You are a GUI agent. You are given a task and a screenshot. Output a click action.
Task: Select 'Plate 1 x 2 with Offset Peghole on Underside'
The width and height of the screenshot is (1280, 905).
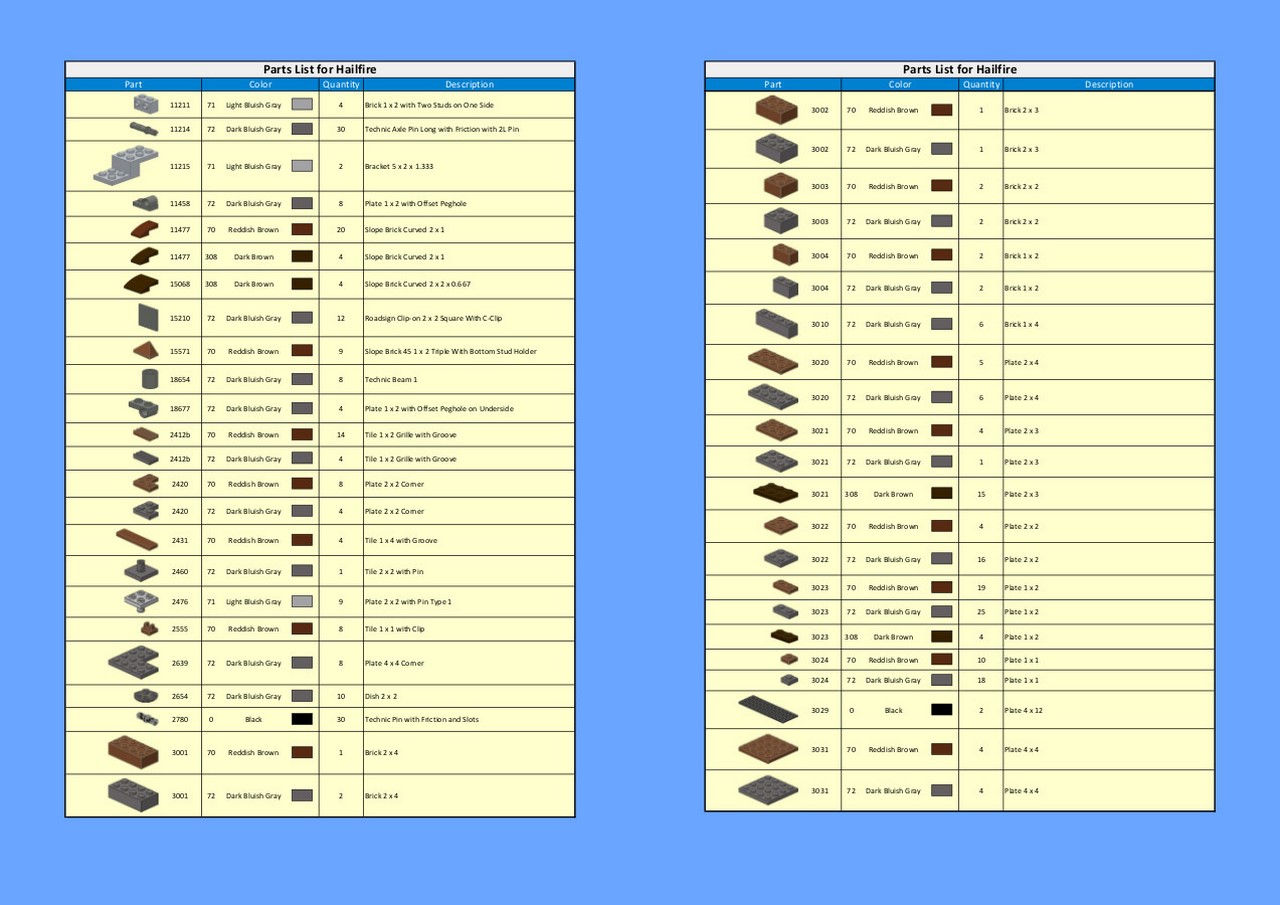(x=439, y=408)
